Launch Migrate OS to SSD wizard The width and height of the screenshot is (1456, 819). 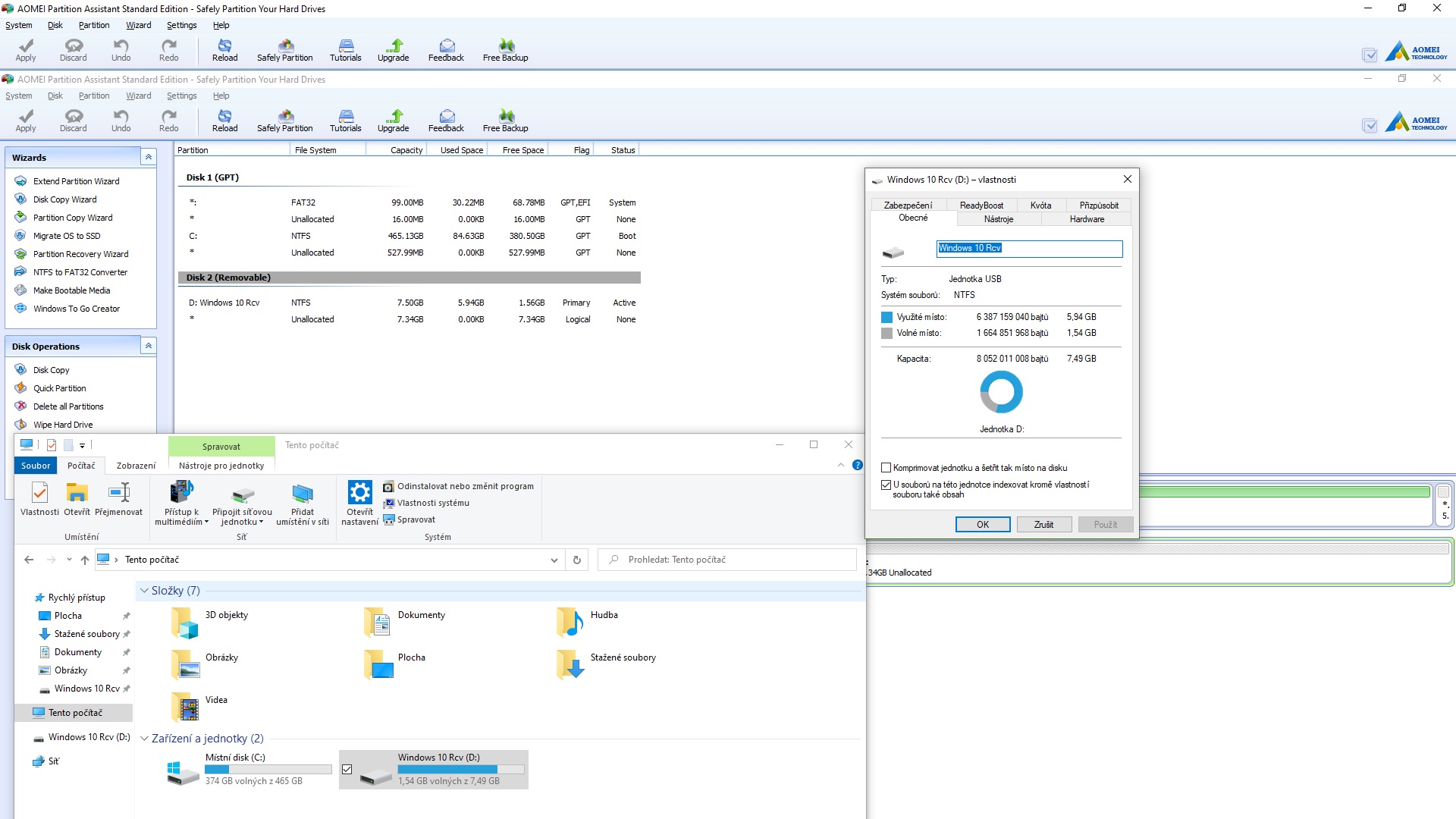tap(66, 236)
